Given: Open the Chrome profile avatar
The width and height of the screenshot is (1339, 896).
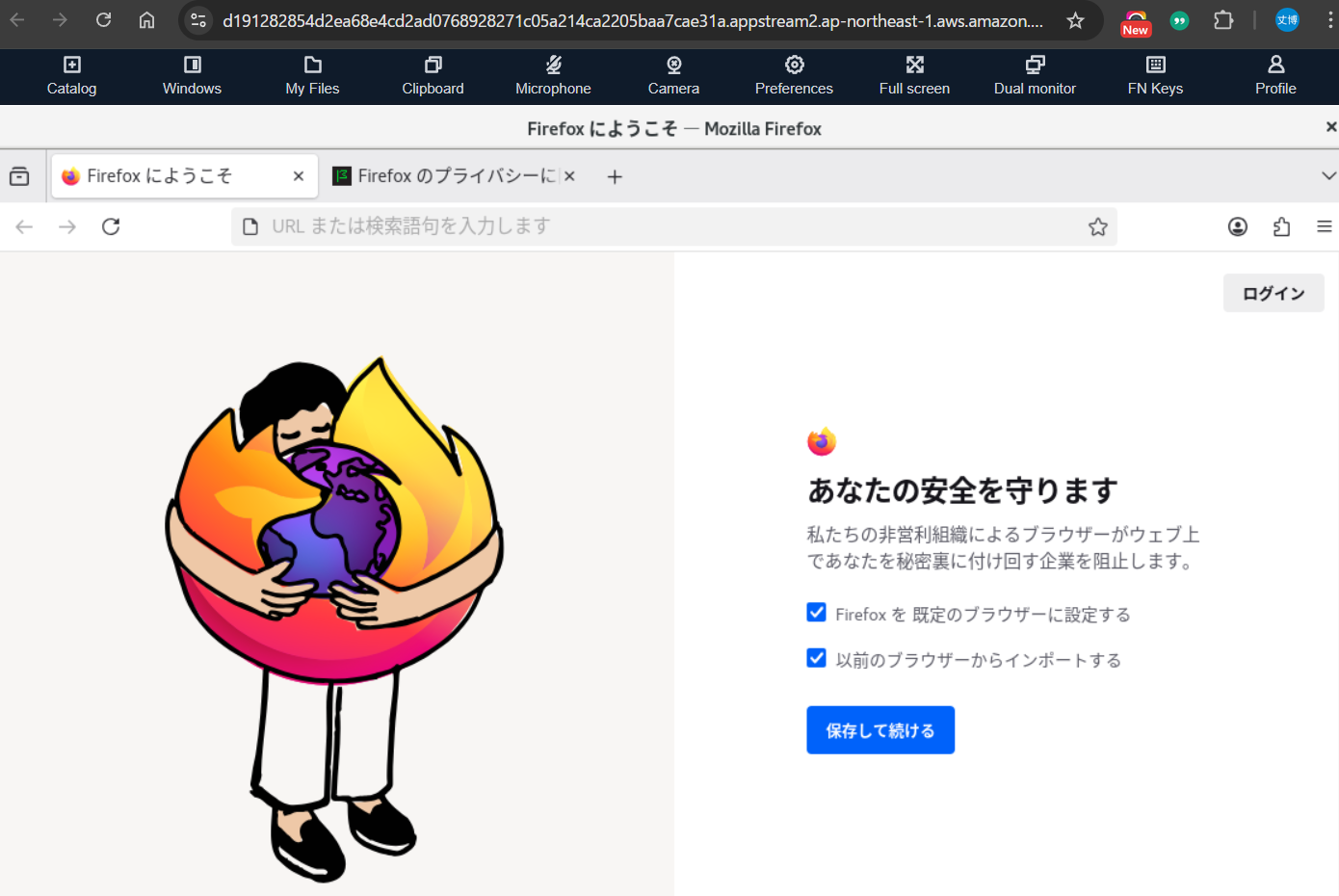Looking at the screenshot, I should [x=1287, y=20].
